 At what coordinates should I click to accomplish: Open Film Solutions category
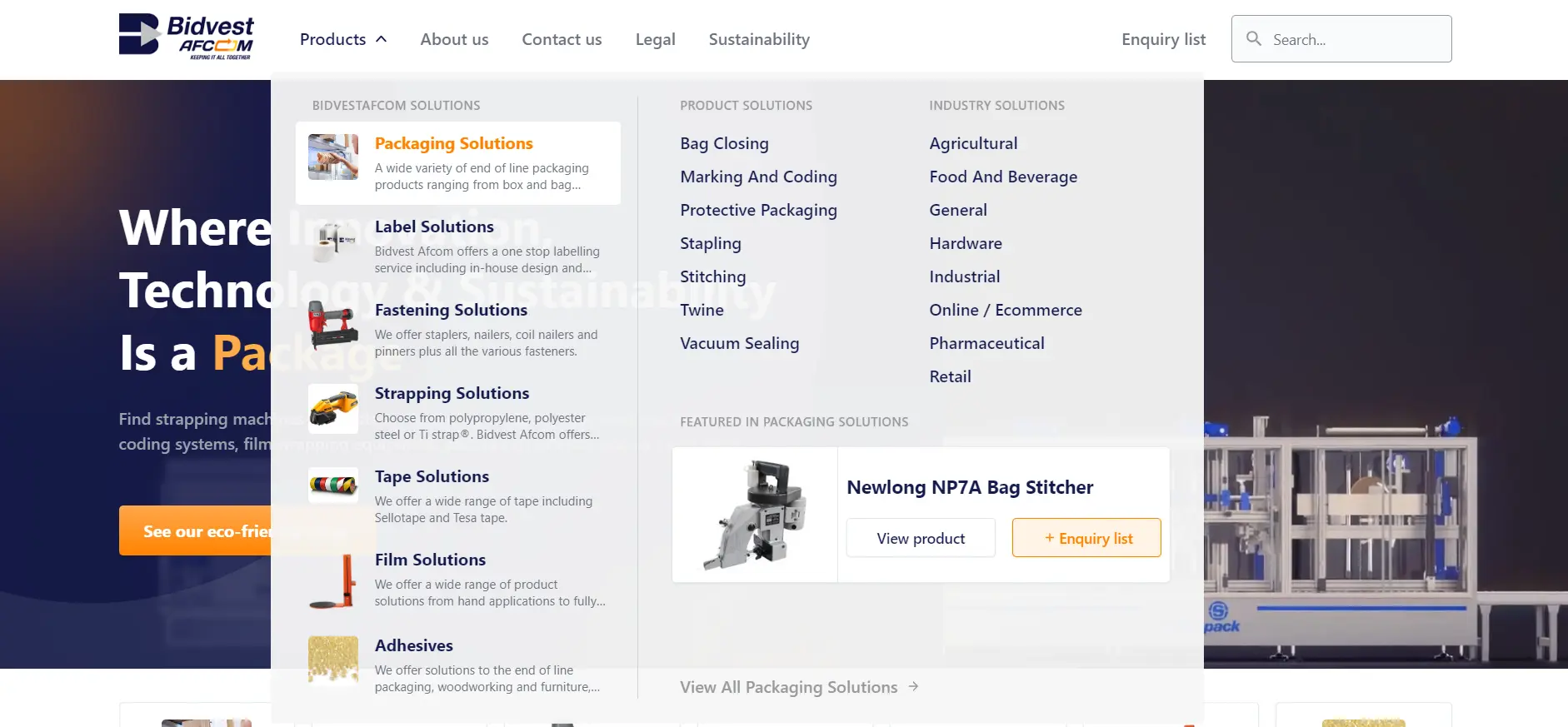[x=430, y=560]
